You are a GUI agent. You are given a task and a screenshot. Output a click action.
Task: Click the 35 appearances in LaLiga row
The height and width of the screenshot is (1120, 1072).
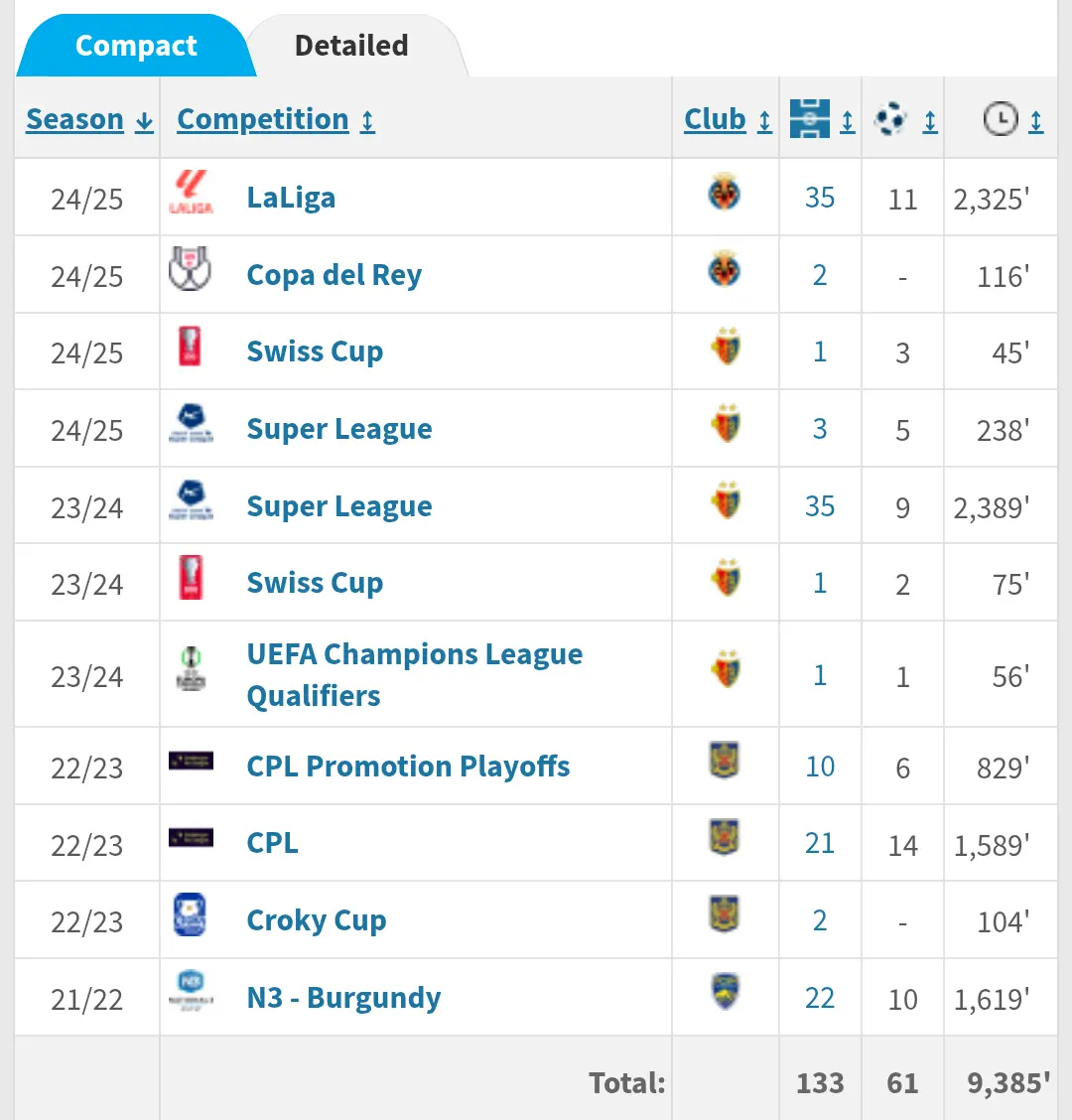pyautogui.click(x=820, y=198)
